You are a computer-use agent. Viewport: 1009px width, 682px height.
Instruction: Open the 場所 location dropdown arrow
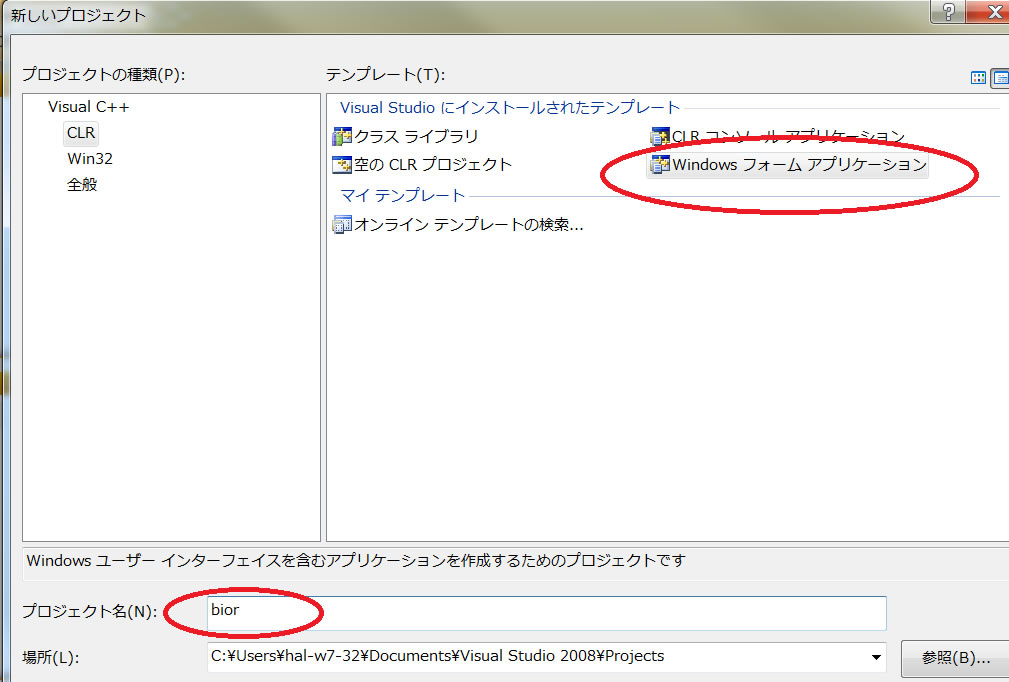[876, 657]
